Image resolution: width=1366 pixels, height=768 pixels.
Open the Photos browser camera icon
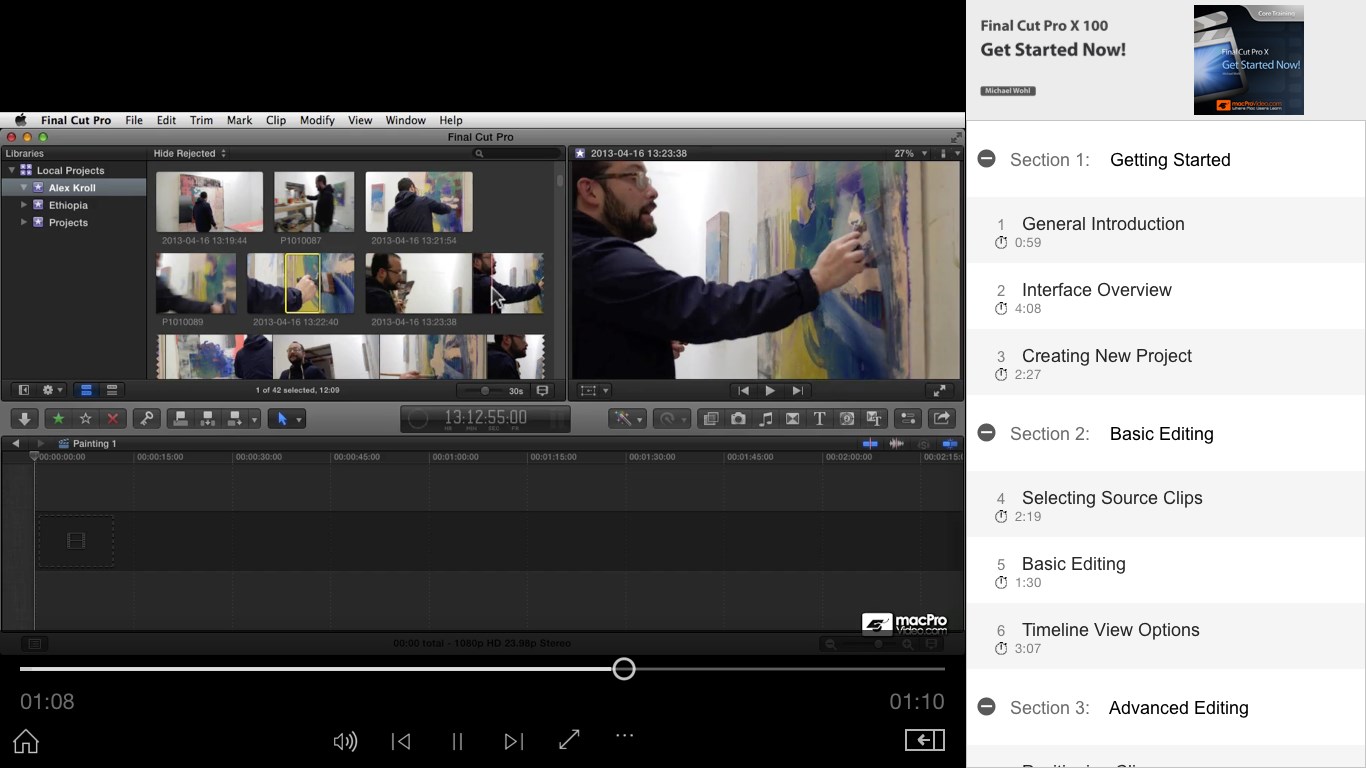point(738,419)
